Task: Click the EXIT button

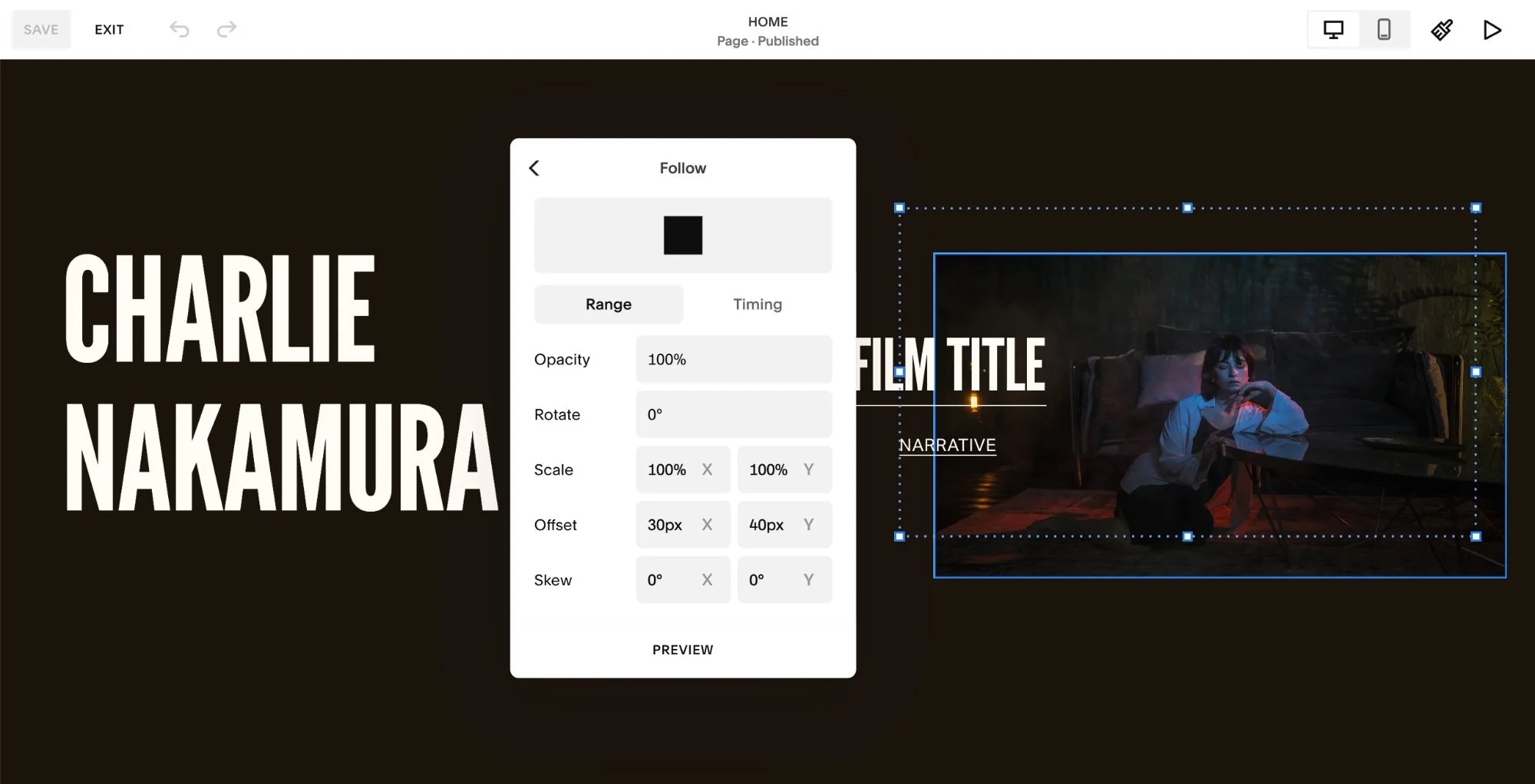Action: click(109, 30)
